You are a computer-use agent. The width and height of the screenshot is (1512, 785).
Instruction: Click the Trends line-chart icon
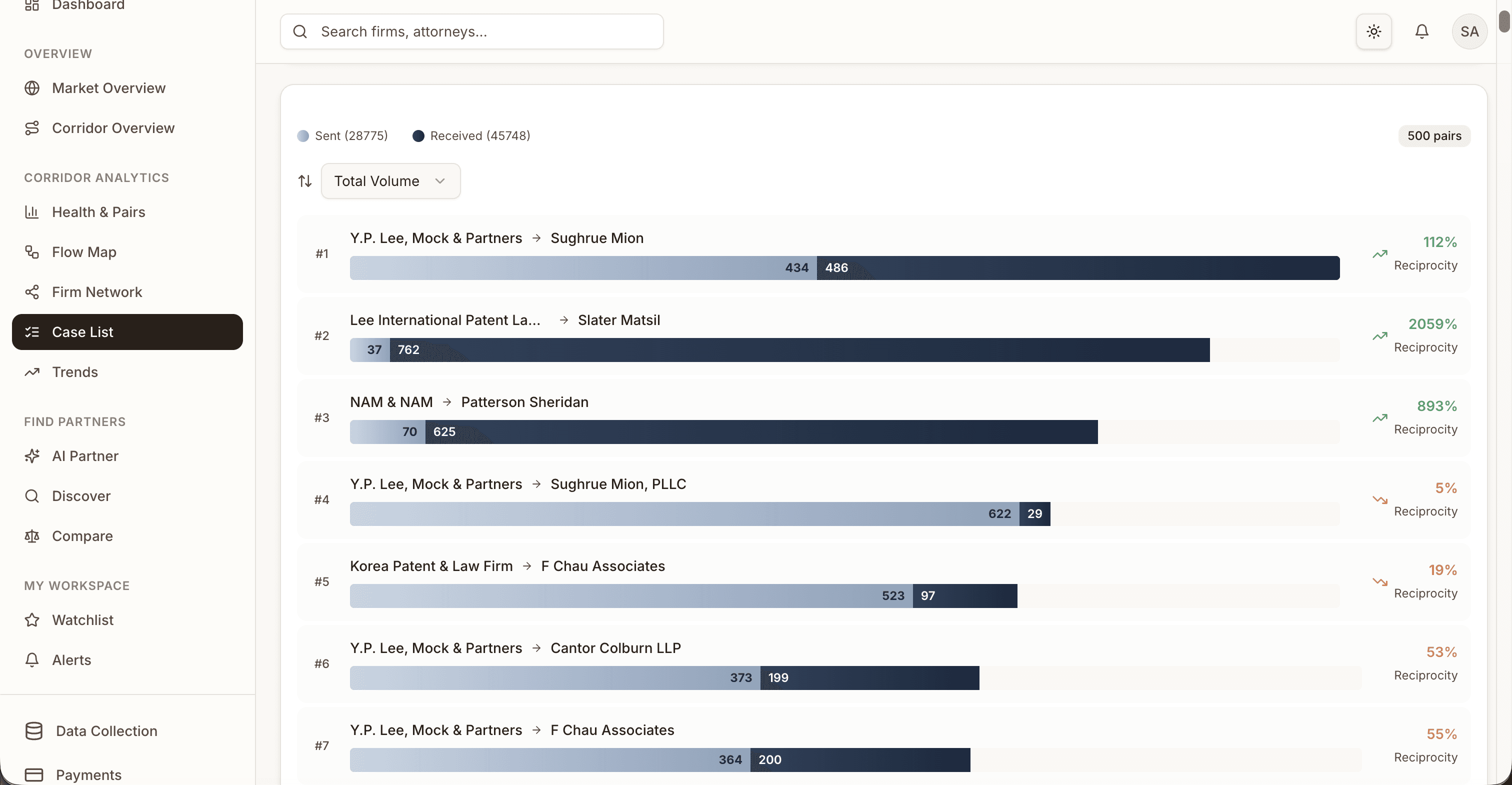[32, 371]
